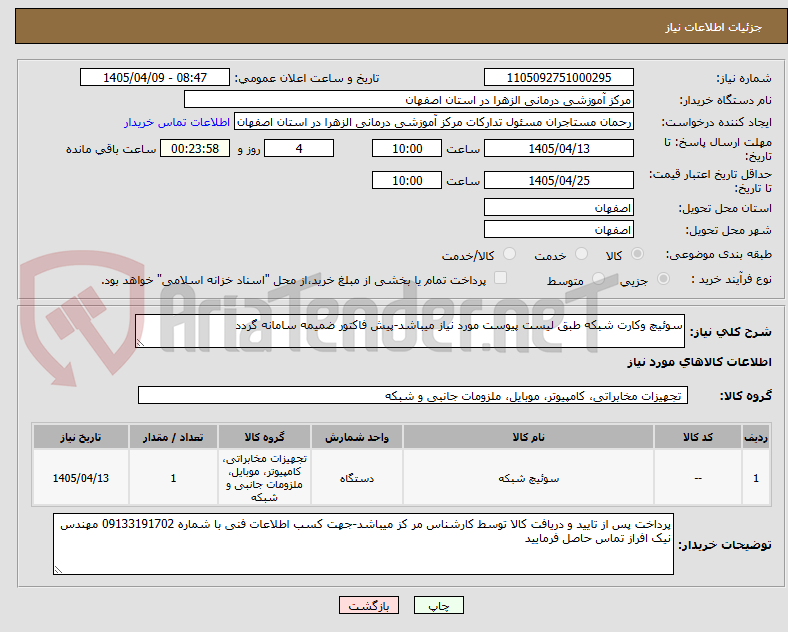Click the general description شرح کلی text area

(410, 331)
